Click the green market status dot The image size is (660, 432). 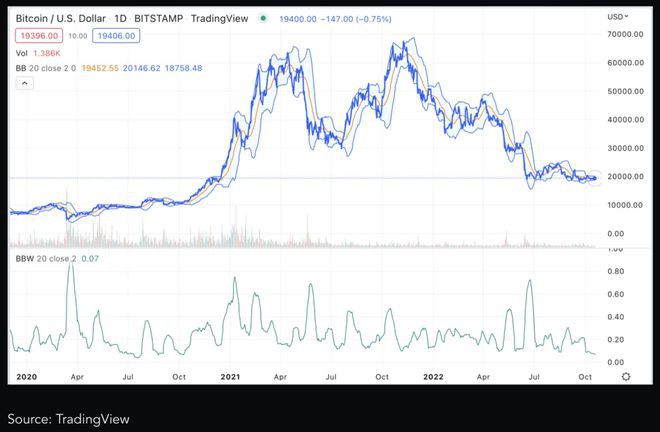click(263, 18)
